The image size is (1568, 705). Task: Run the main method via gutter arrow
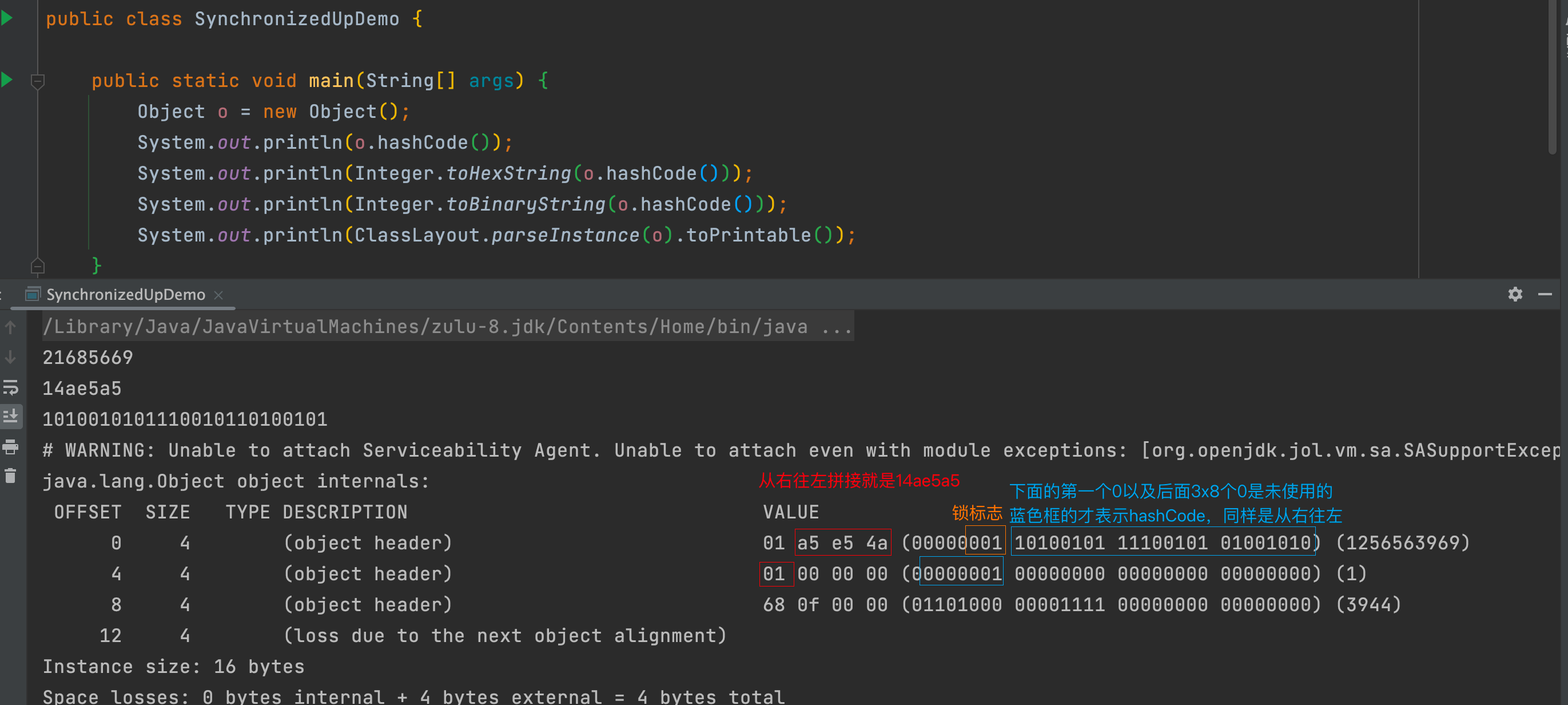pos(7,79)
